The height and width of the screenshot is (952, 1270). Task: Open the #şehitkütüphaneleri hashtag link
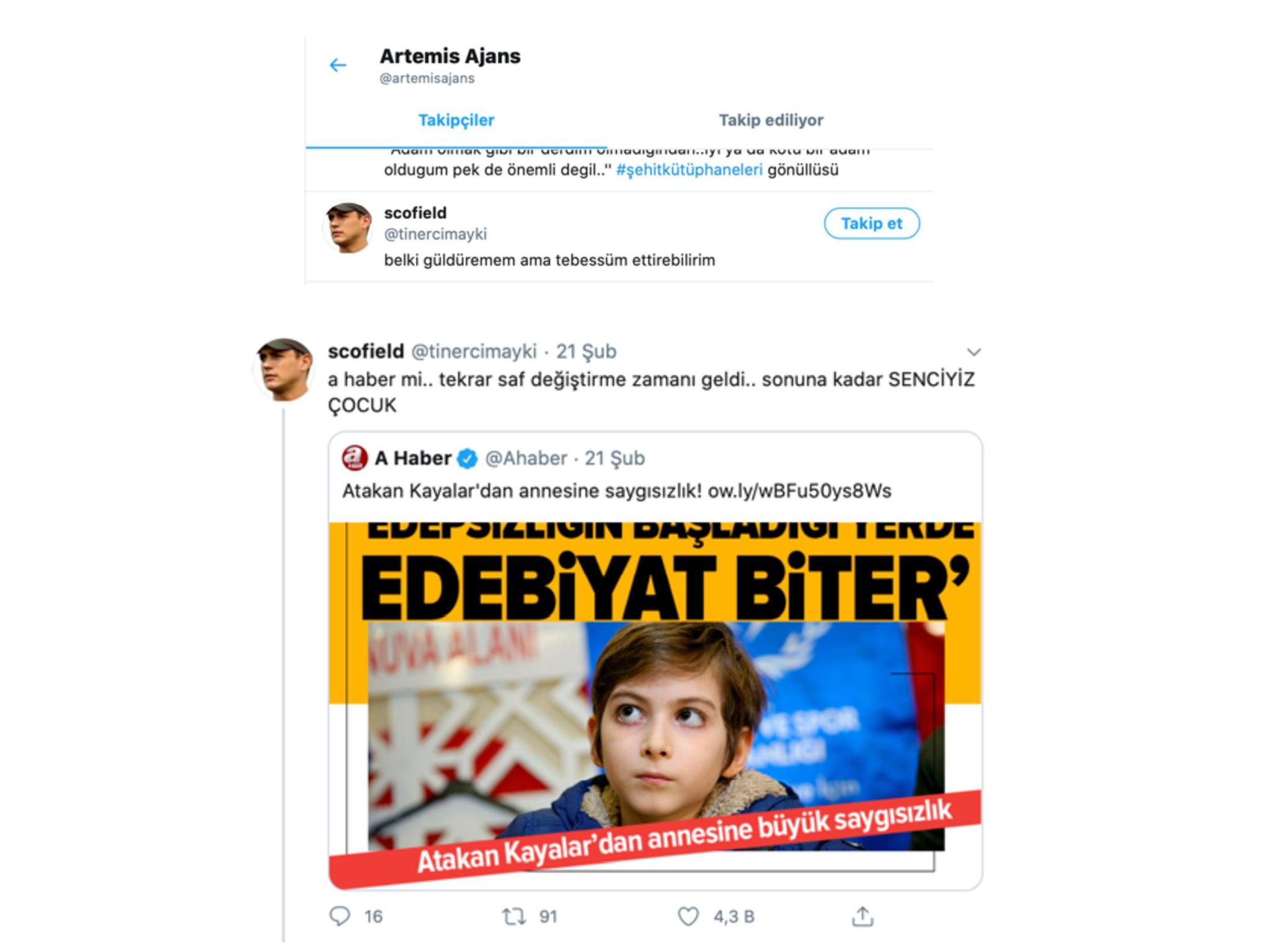tap(689, 170)
